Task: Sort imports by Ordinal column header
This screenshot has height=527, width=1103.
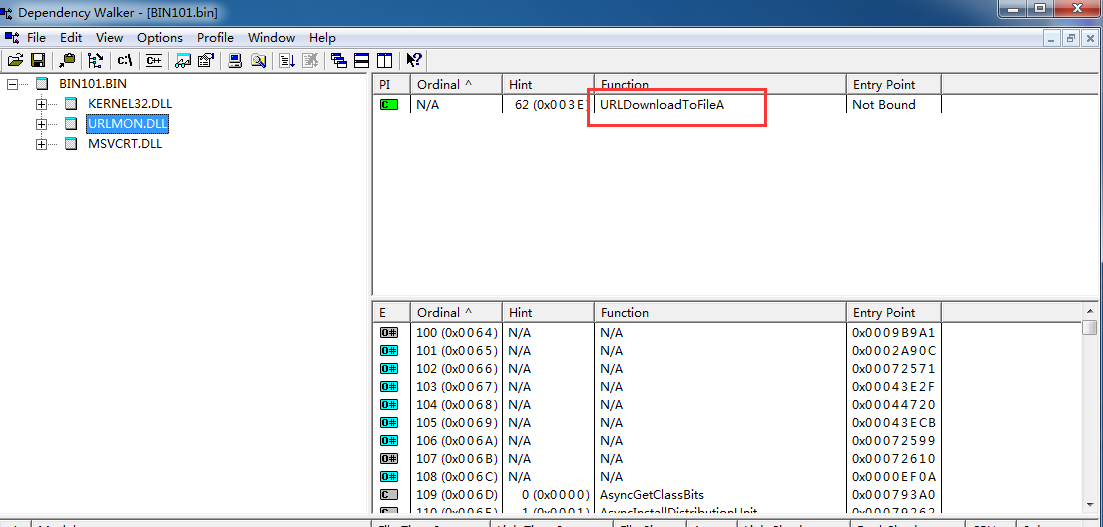Action: coord(456,84)
